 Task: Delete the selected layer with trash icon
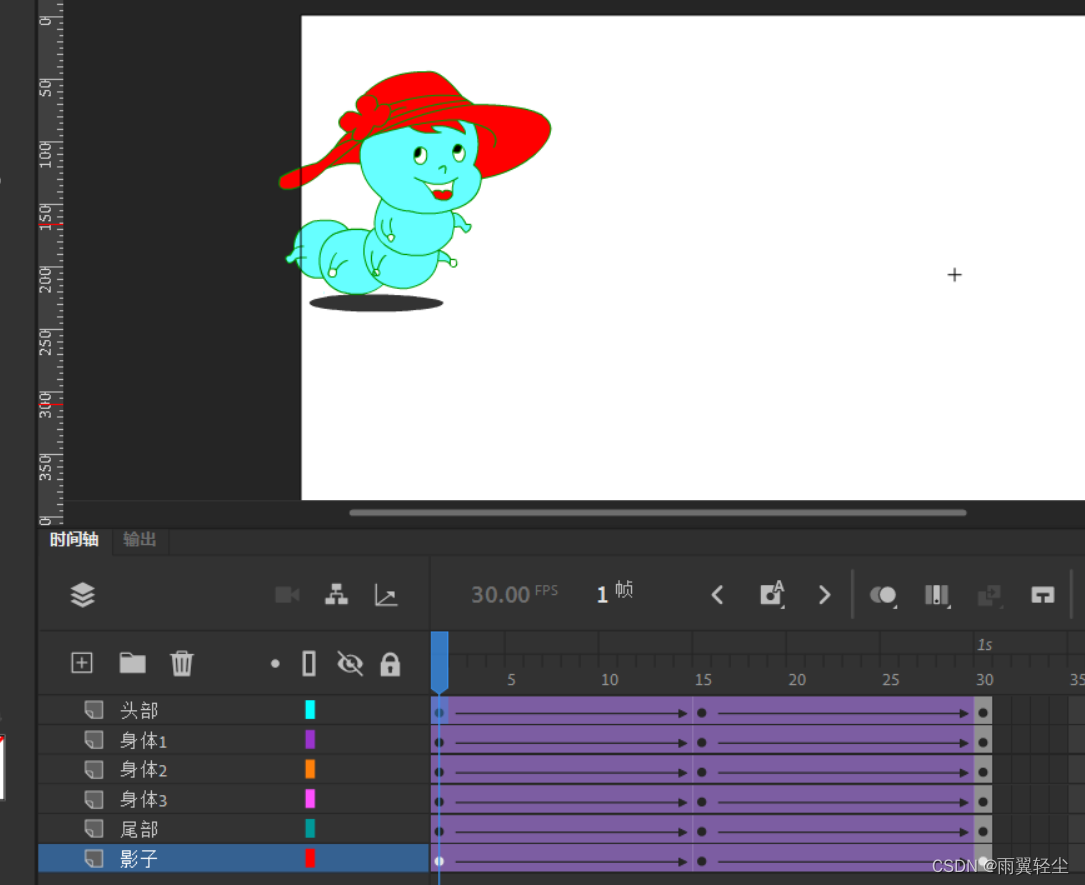pyautogui.click(x=181, y=663)
